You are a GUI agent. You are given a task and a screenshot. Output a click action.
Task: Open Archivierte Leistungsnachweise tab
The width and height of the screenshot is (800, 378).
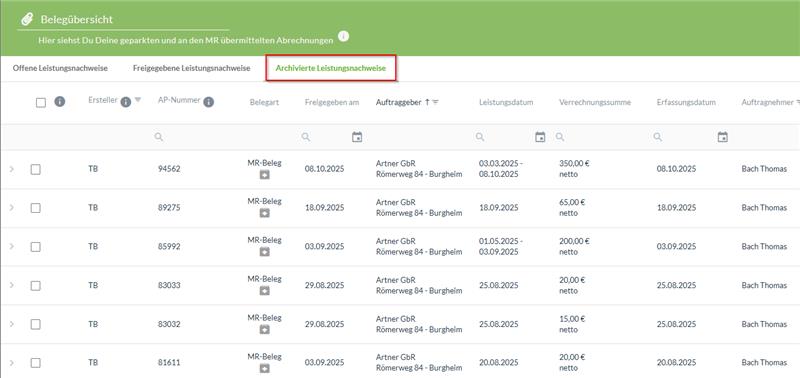pyautogui.click(x=331, y=68)
